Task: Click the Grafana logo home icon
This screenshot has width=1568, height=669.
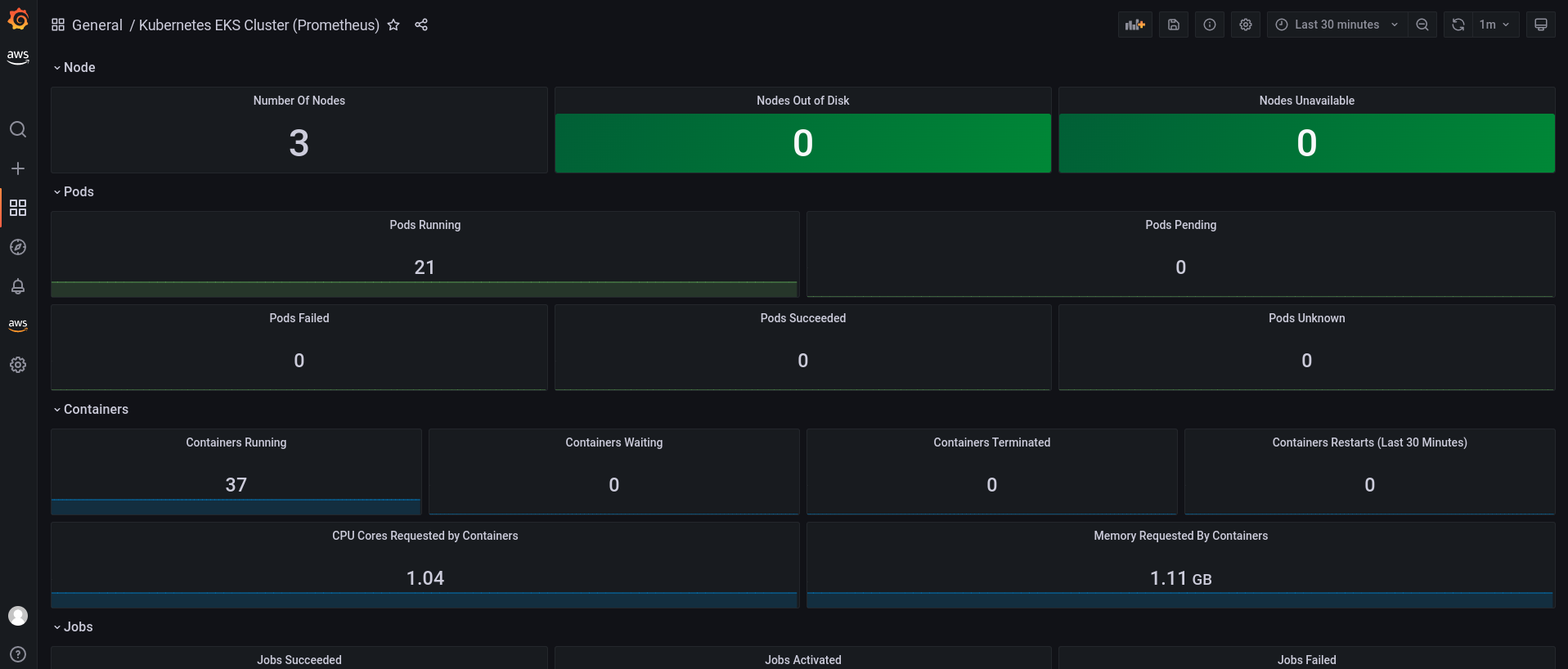Action: point(18,19)
